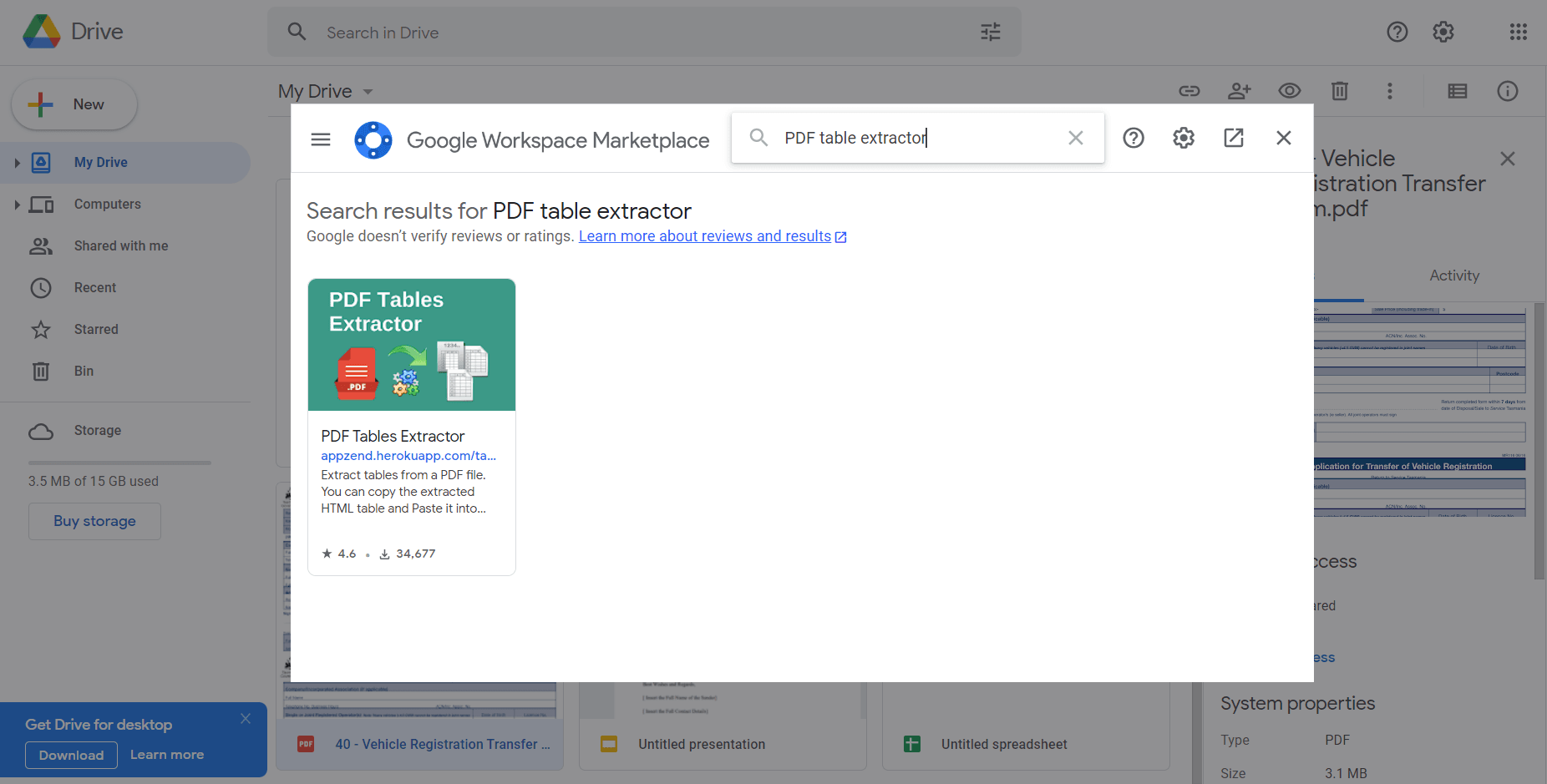Open the Marketplace hamburger menu
1547x784 pixels.
pyautogui.click(x=321, y=139)
